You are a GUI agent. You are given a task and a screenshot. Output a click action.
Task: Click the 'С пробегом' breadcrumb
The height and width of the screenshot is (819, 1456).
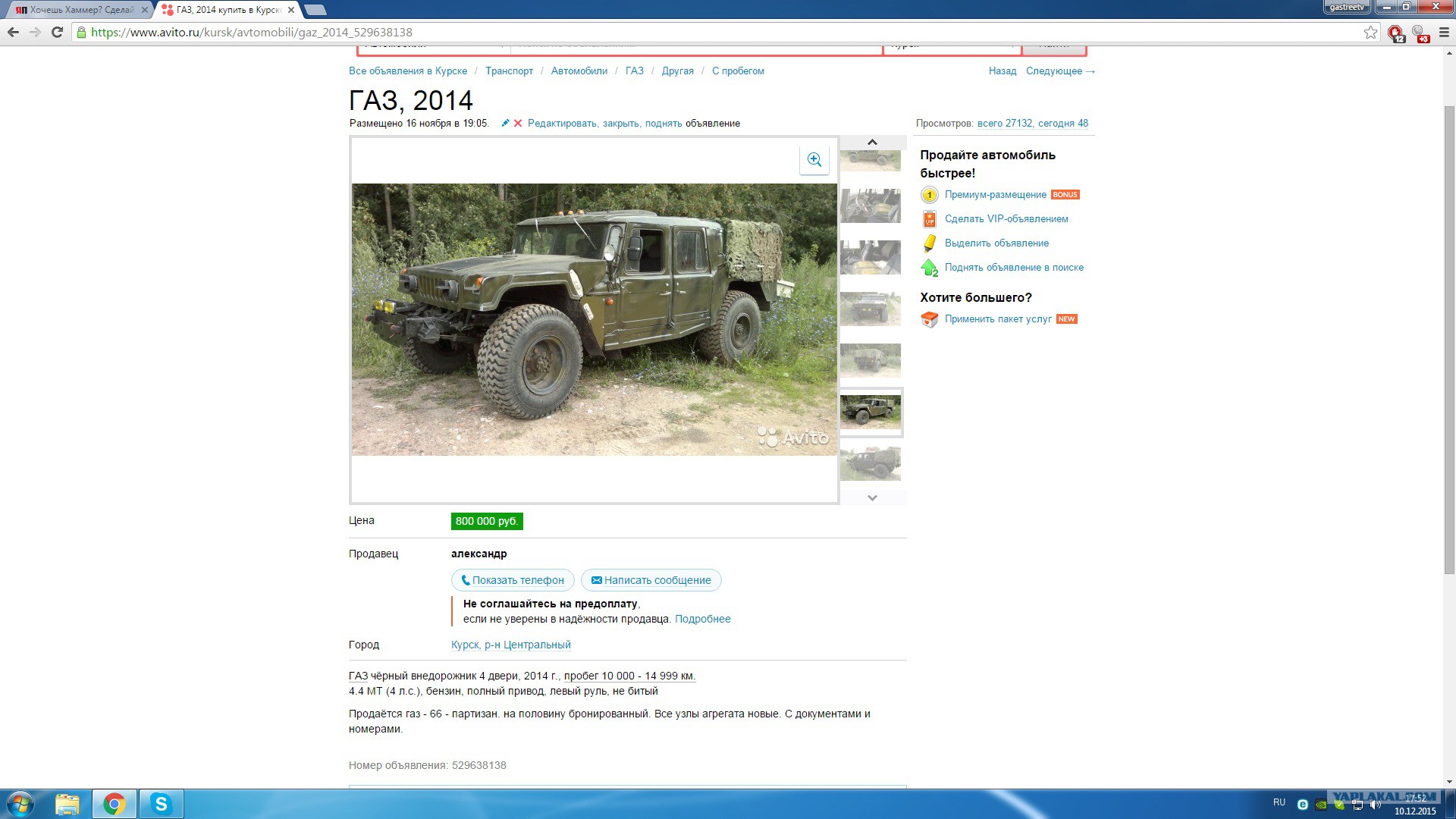(x=738, y=71)
